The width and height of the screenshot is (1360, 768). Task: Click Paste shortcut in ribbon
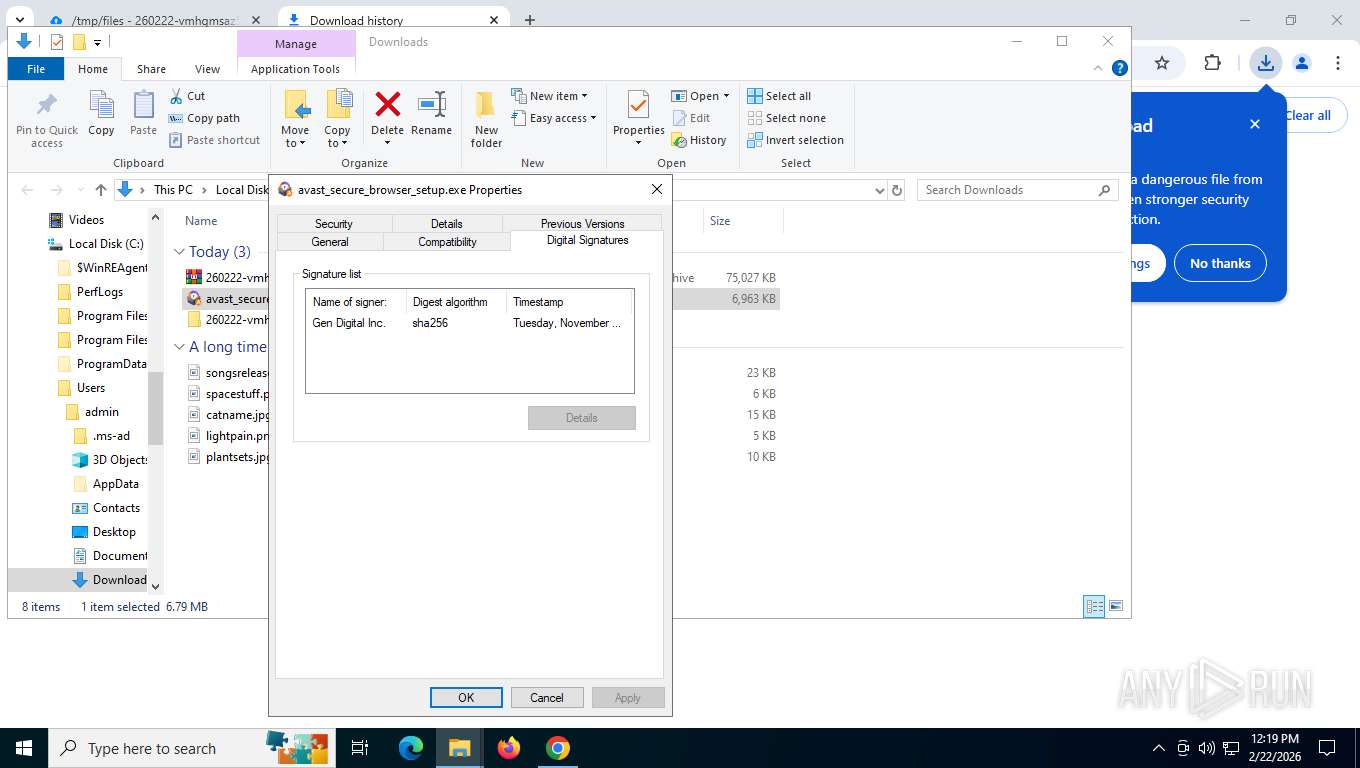(214, 140)
